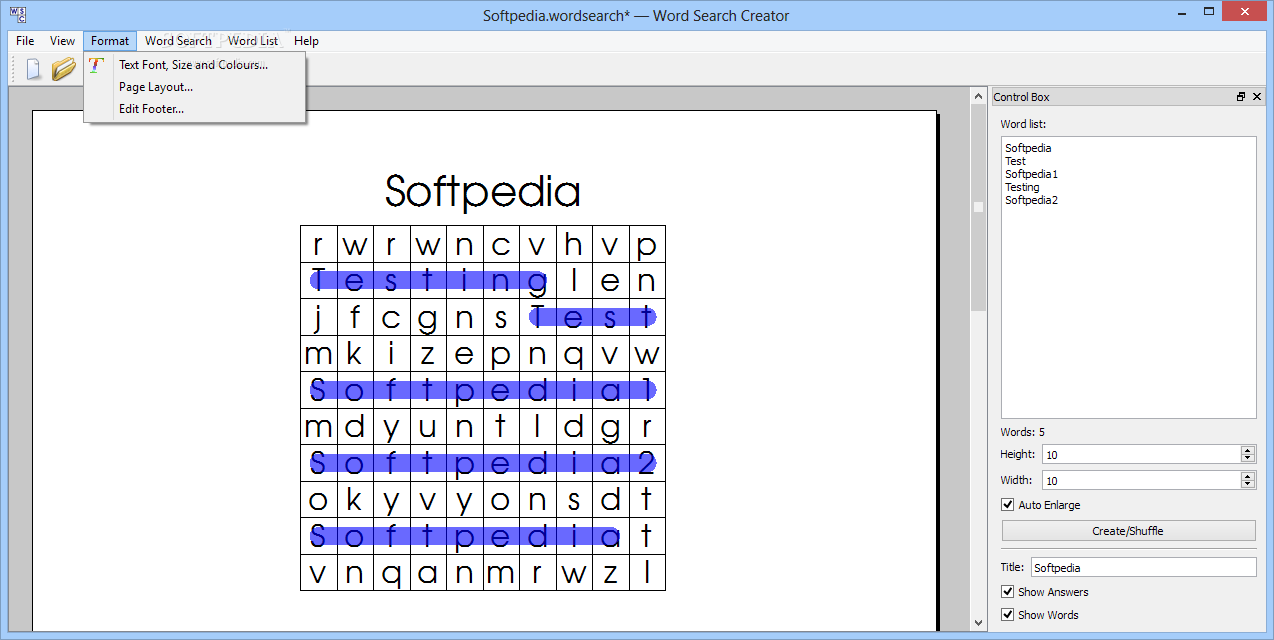
Task: Undock the Control Box panel
Action: (x=1241, y=97)
